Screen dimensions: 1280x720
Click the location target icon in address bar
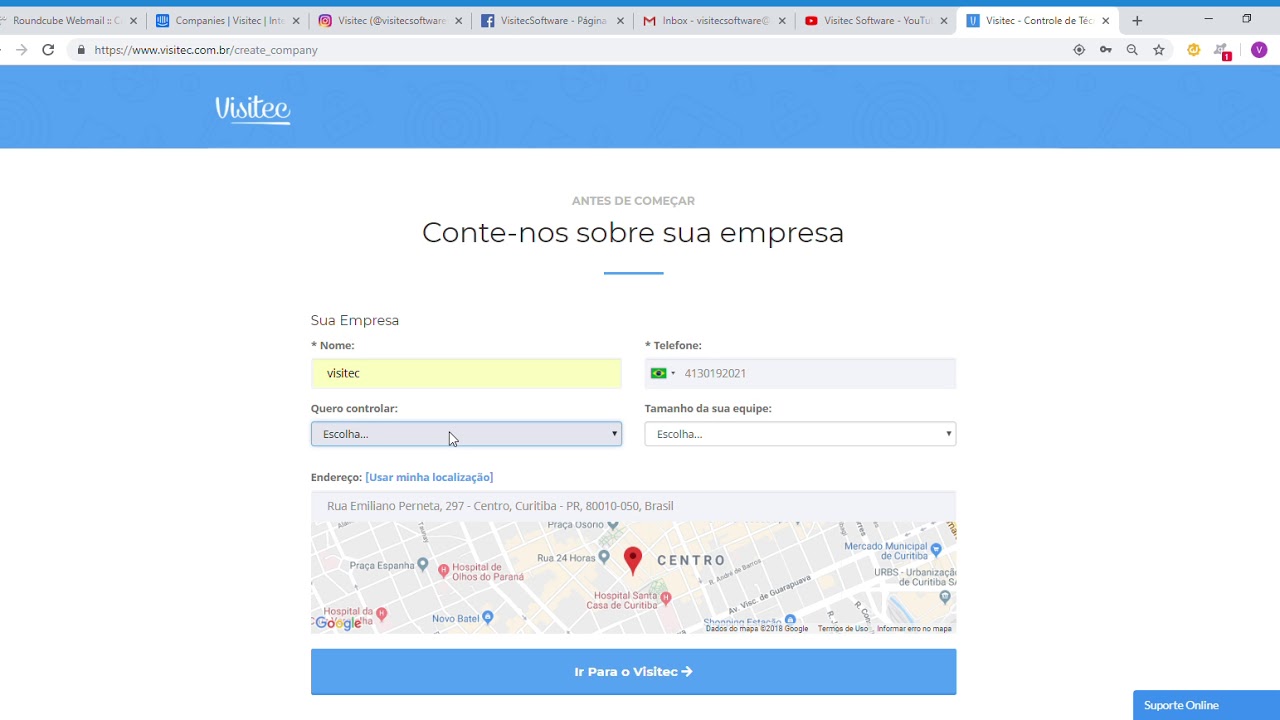tap(1079, 50)
